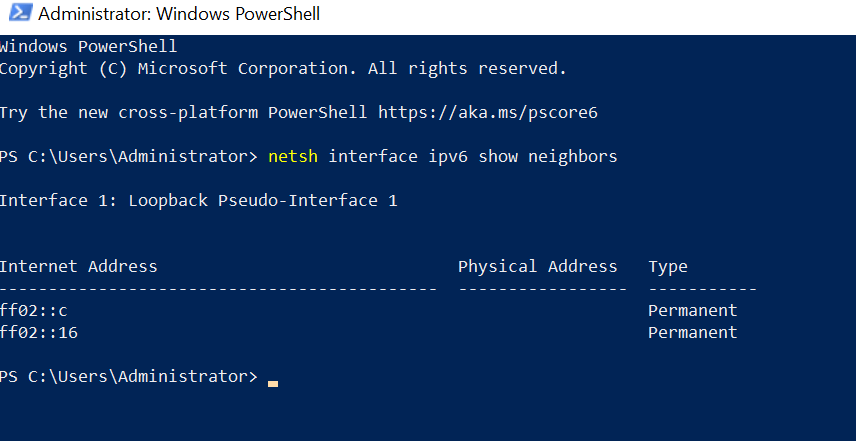Click 'Try the new cross-platform PowerShell' text
The width and height of the screenshot is (856, 441).
click(183, 113)
